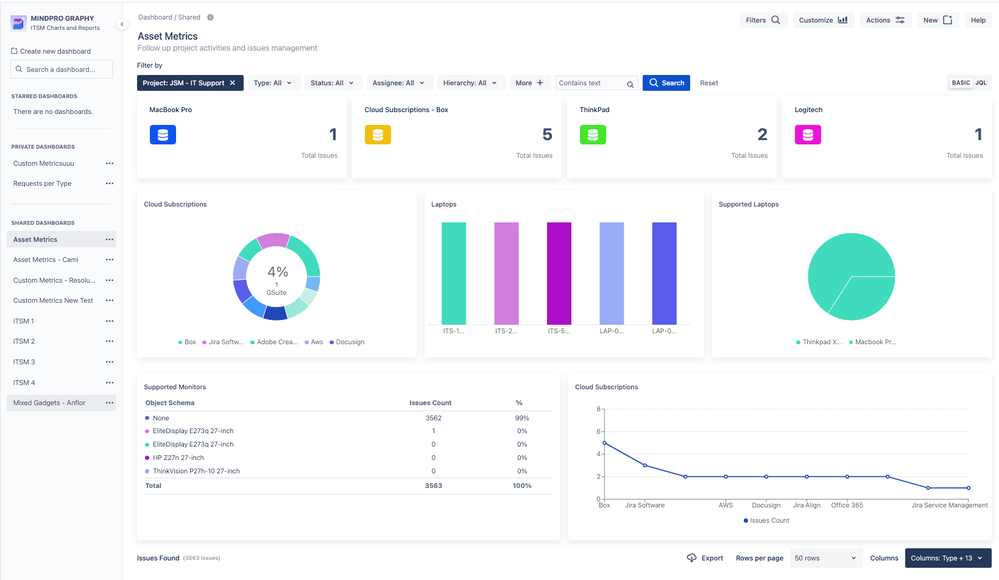
Task: Add more filters with More +
Action: [x=529, y=83]
